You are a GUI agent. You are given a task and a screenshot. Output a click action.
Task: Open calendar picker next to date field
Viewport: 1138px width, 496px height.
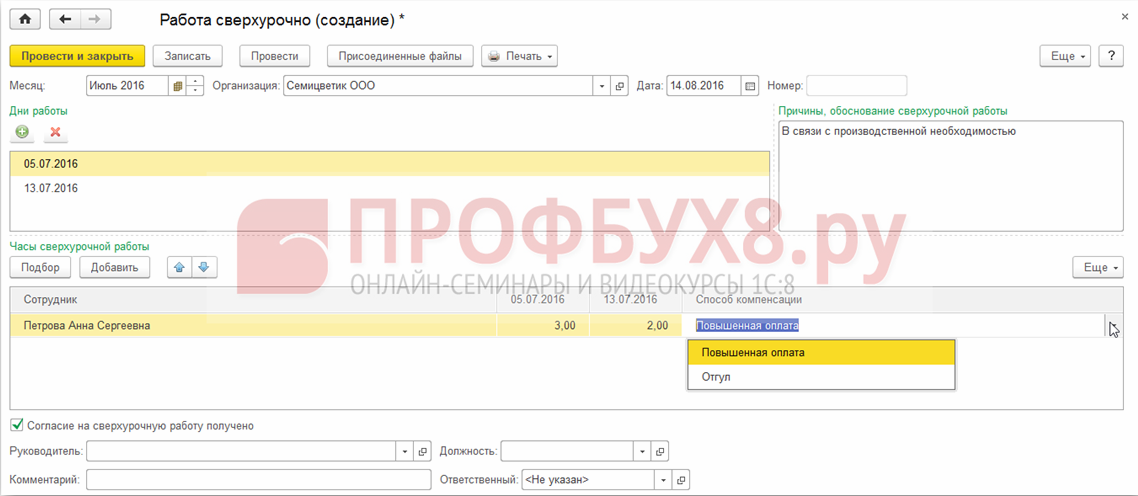(750, 86)
